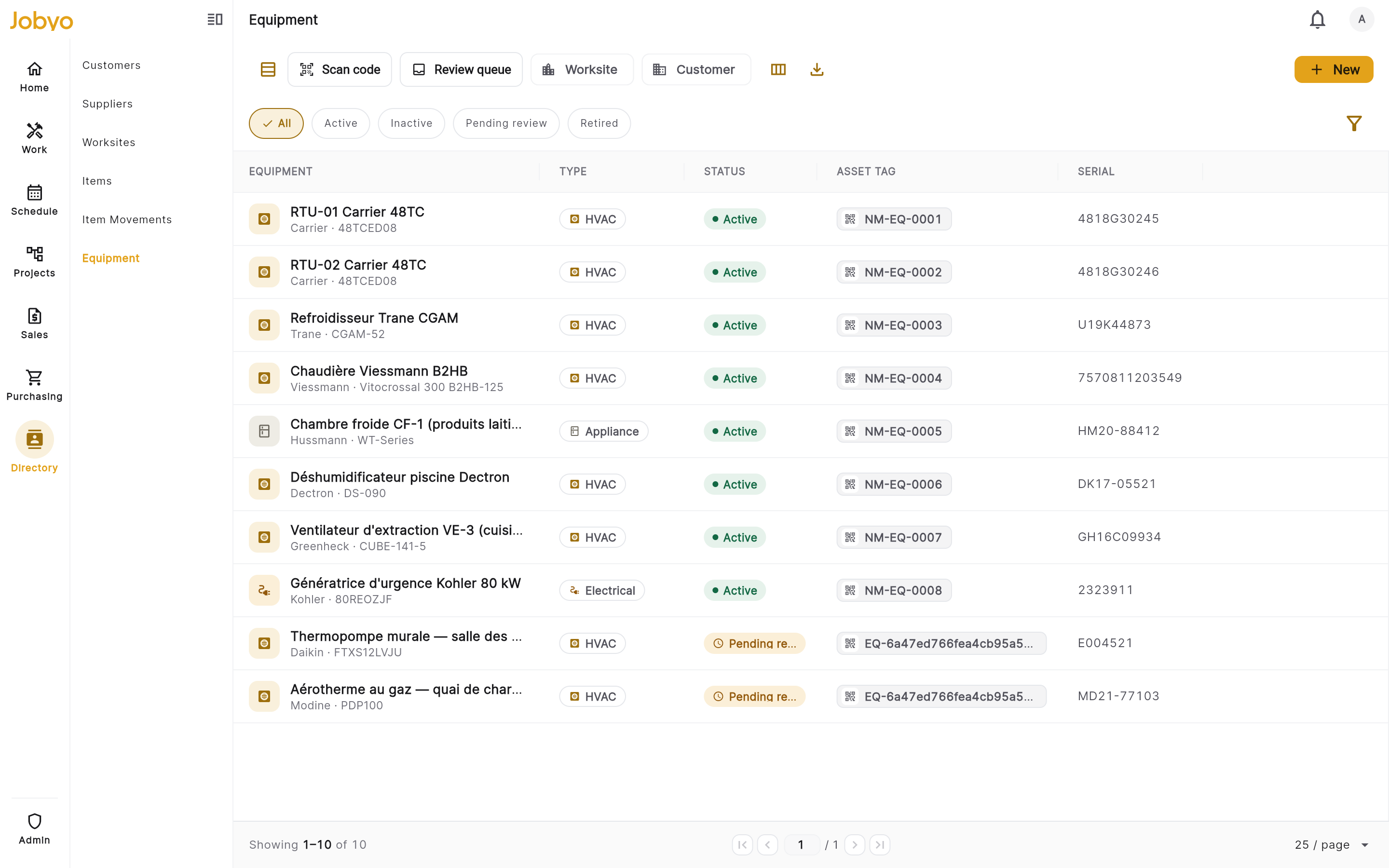The height and width of the screenshot is (868, 1389).
Task: Open the Sales section
Action: click(34, 324)
